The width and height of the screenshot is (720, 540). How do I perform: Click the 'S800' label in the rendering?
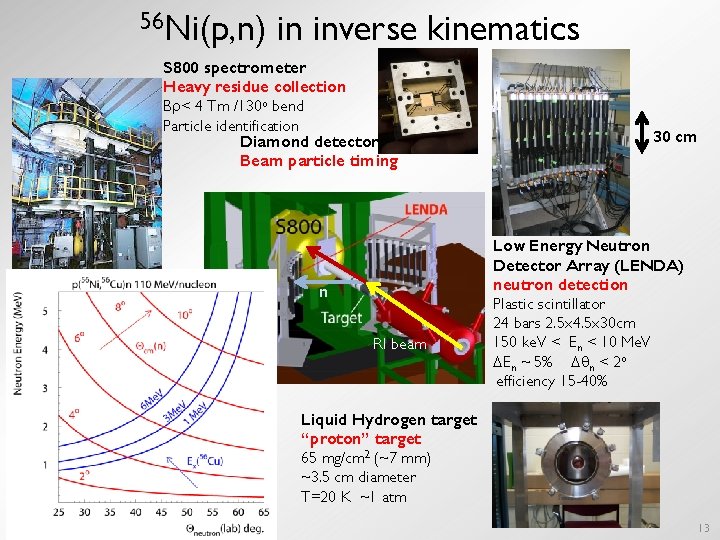click(298, 226)
